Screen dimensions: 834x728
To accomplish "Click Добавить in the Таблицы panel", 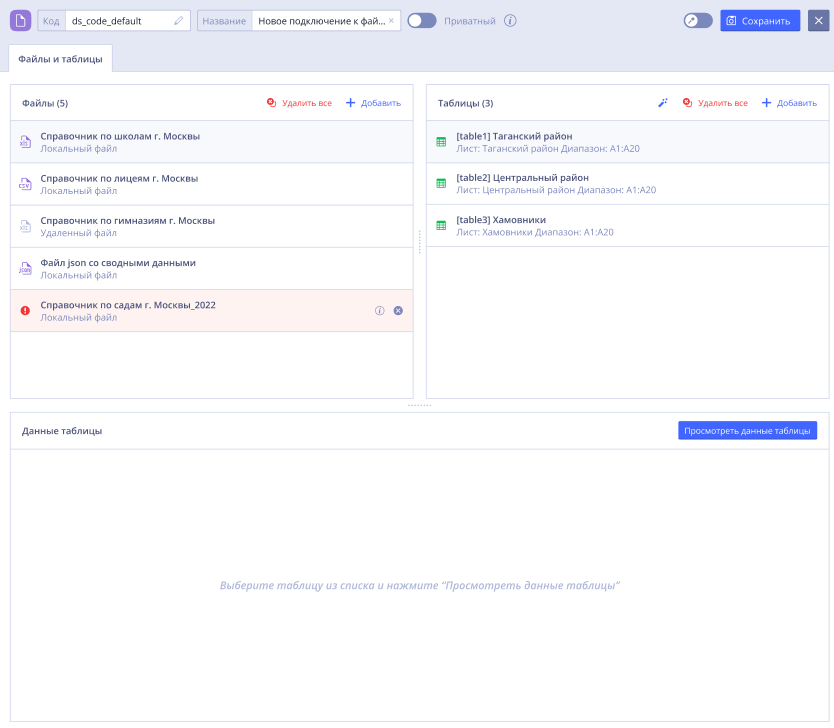I will (789, 103).
